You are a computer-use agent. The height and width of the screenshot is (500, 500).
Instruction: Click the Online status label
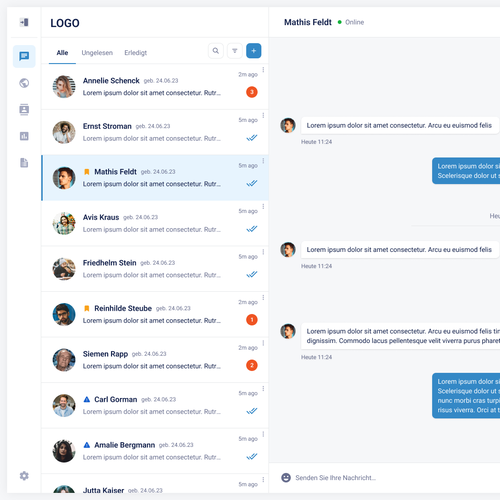pos(354,22)
